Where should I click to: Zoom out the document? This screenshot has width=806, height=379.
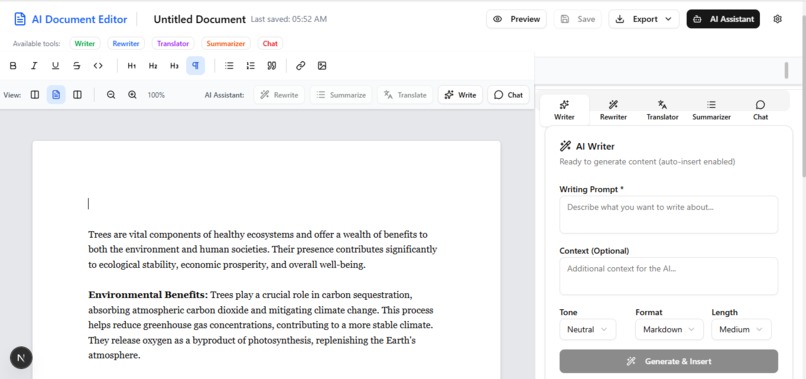(x=111, y=95)
